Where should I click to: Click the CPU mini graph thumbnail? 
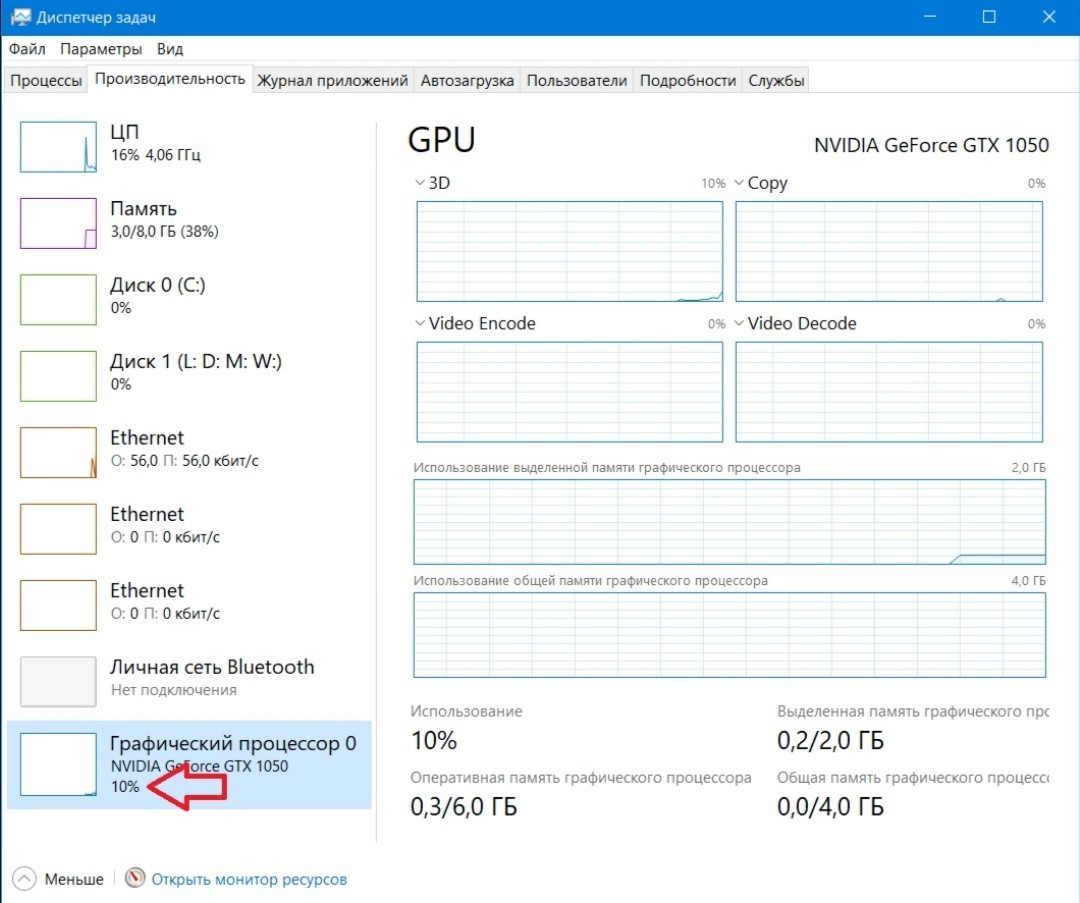pos(59,147)
